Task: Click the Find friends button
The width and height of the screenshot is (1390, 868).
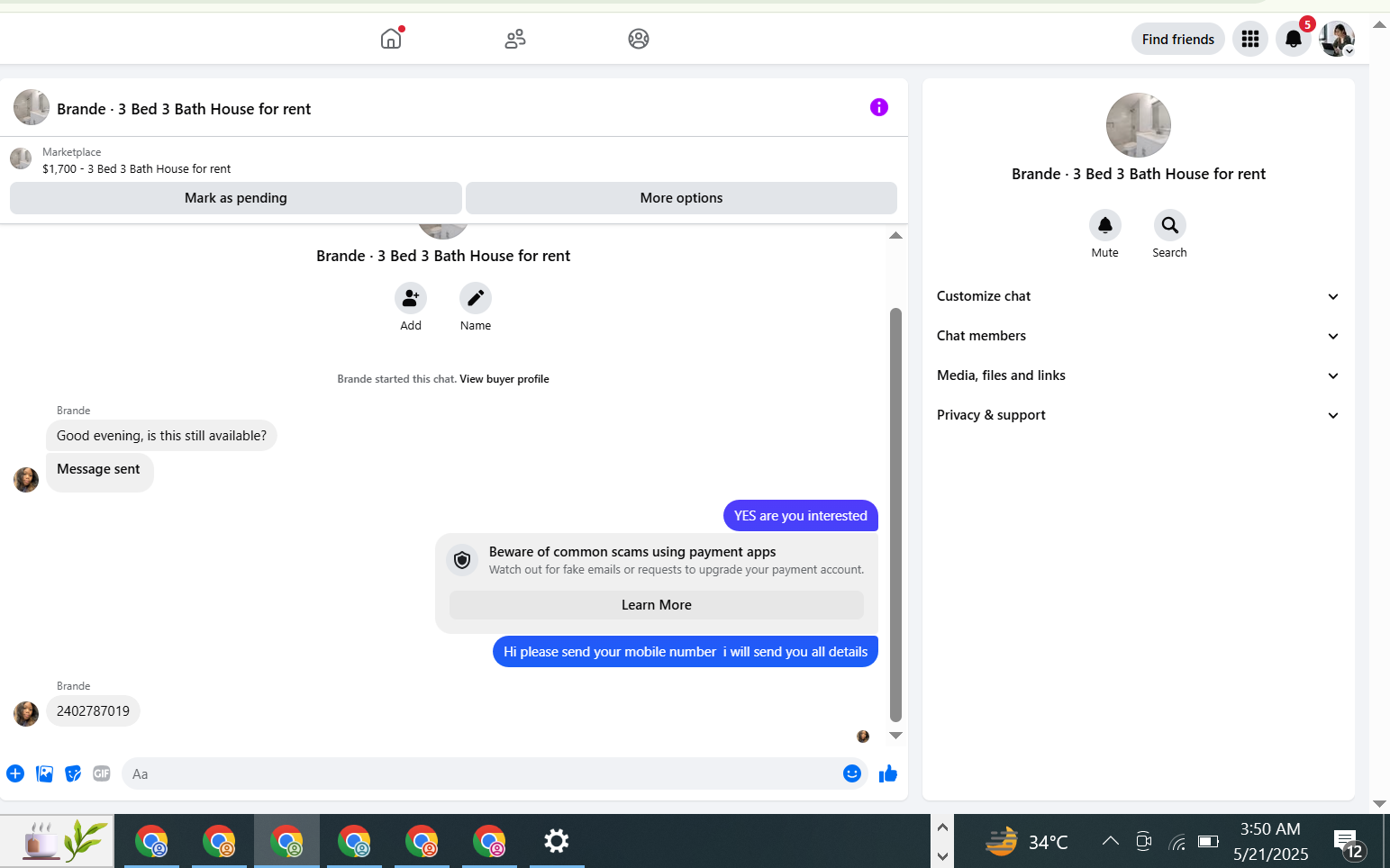Action: pos(1177,39)
